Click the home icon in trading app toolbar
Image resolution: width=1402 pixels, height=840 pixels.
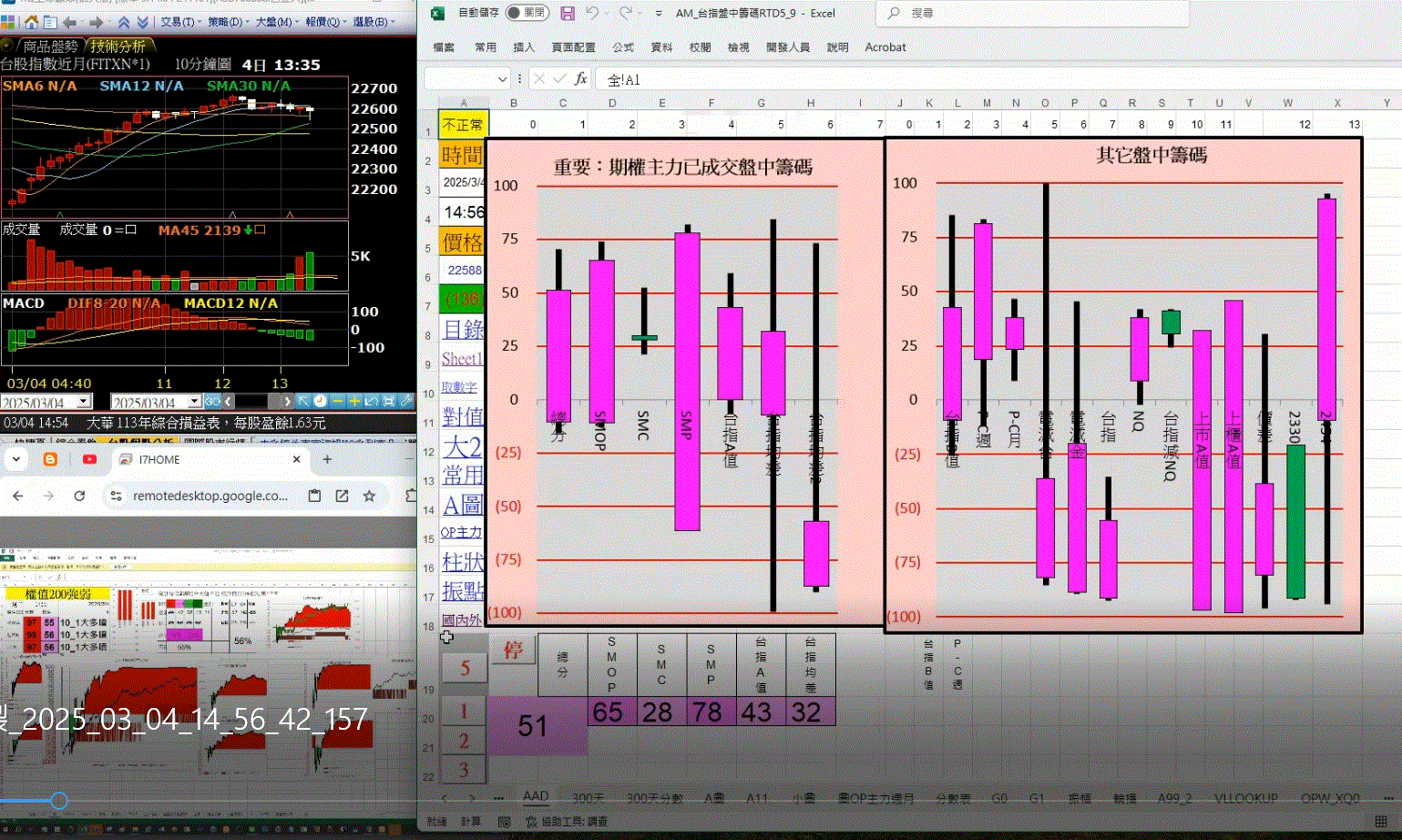coord(31,22)
